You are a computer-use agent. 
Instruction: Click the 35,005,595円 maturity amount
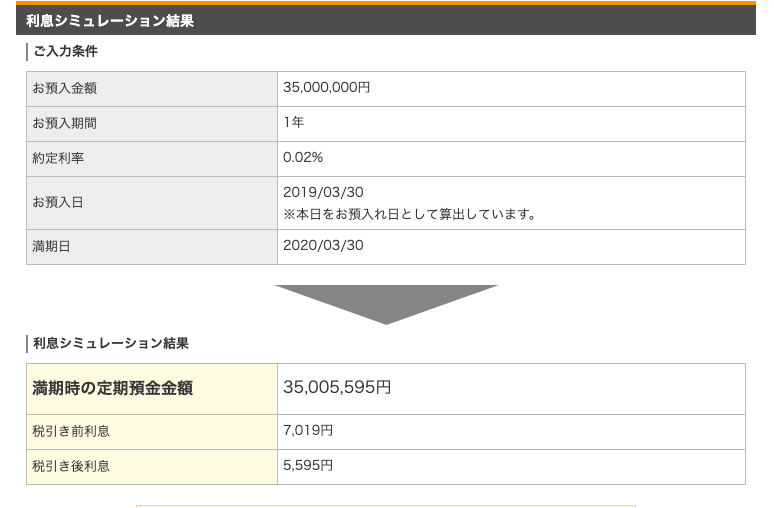(337, 388)
